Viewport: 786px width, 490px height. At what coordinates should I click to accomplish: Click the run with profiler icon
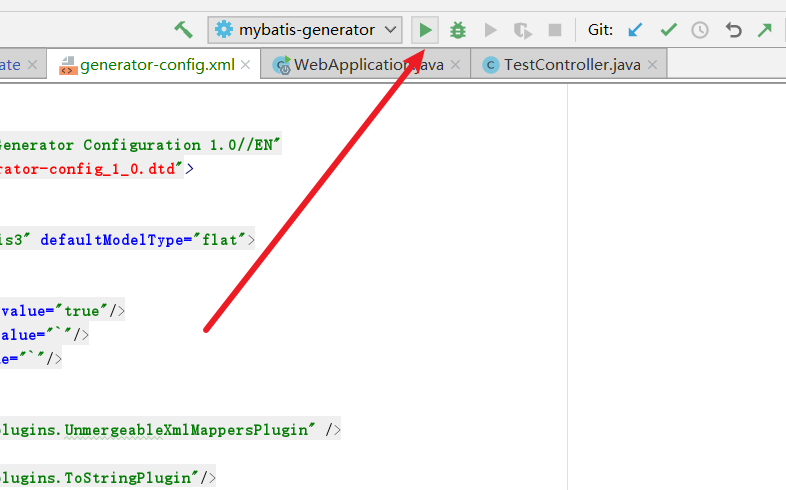[522, 30]
